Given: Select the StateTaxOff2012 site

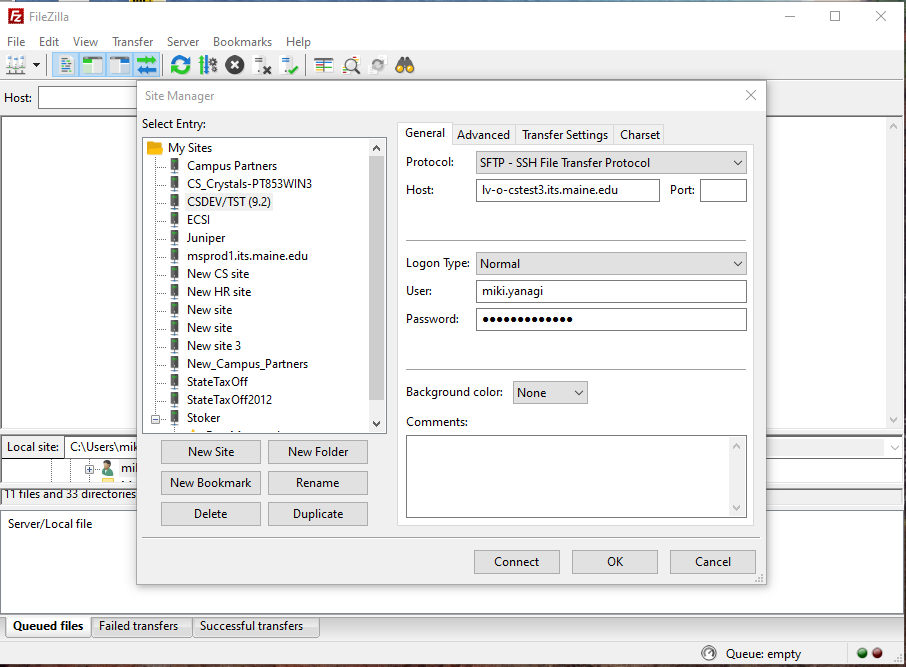Looking at the screenshot, I should pyautogui.click(x=229, y=399).
